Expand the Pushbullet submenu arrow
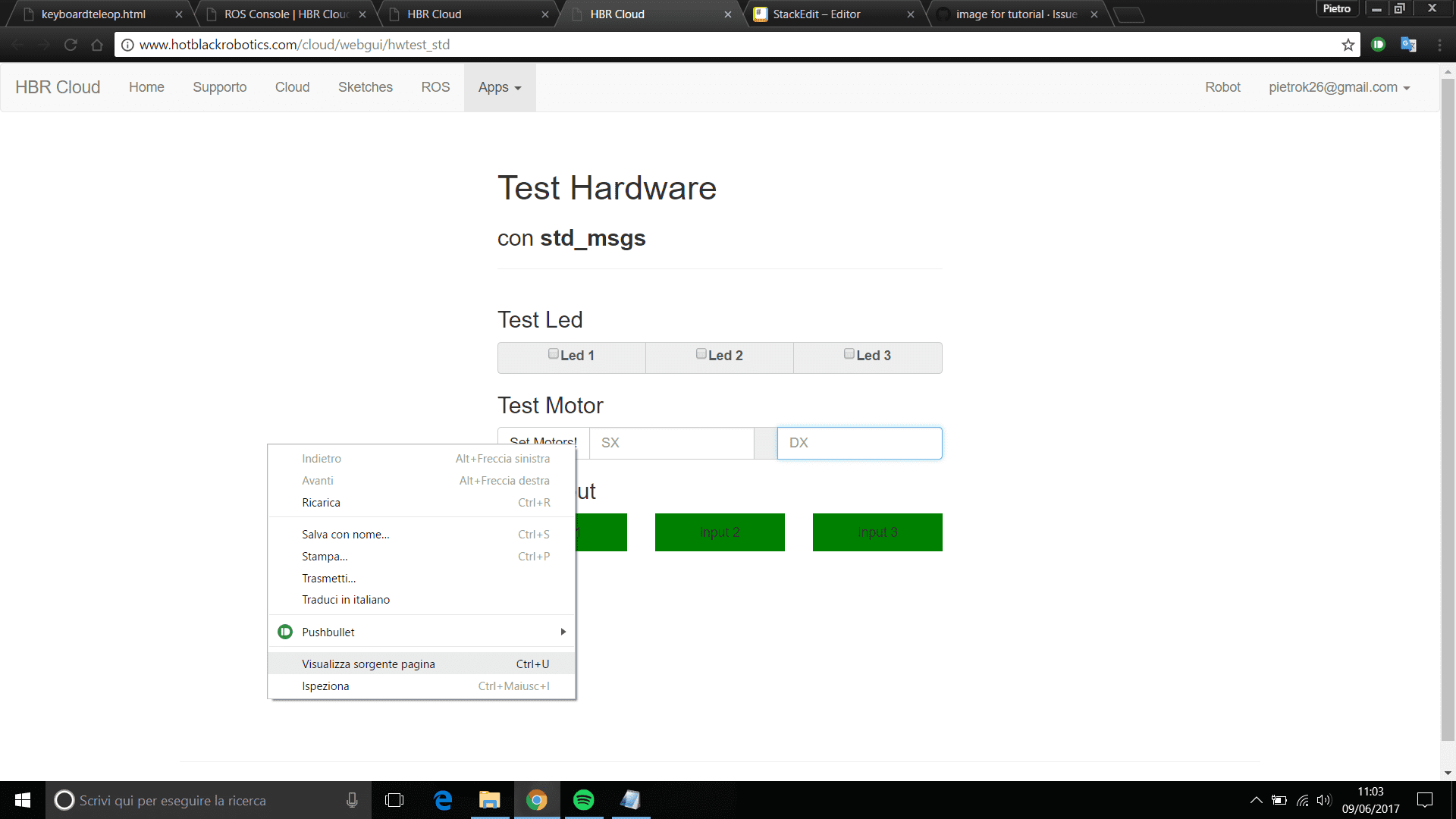Image resolution: width=1456 pixels, height=819 pixels. [563, 632]
